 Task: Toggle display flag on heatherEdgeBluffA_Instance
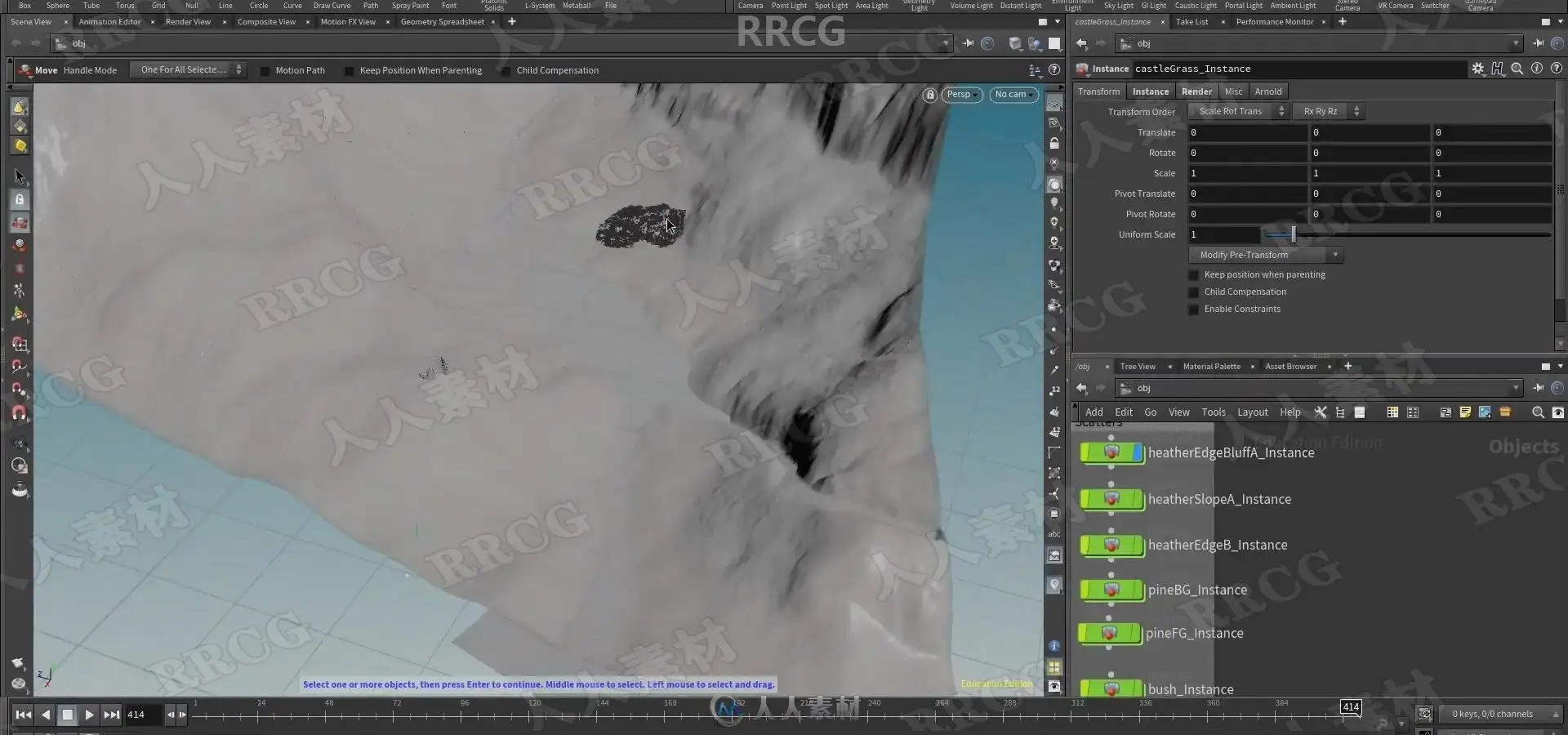(x=1138, y=452)
